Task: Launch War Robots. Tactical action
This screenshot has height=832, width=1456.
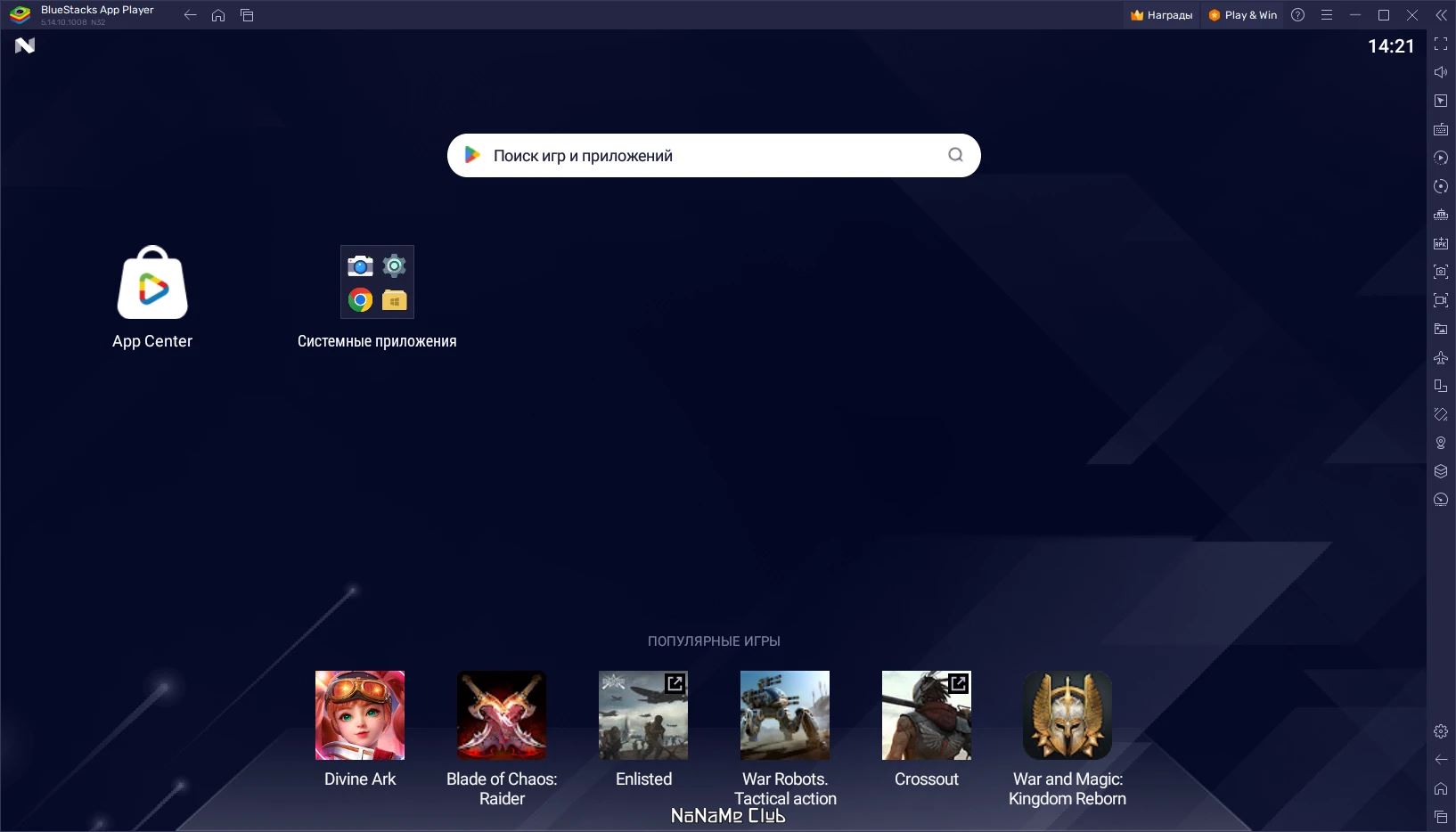Action: point(785,739)
